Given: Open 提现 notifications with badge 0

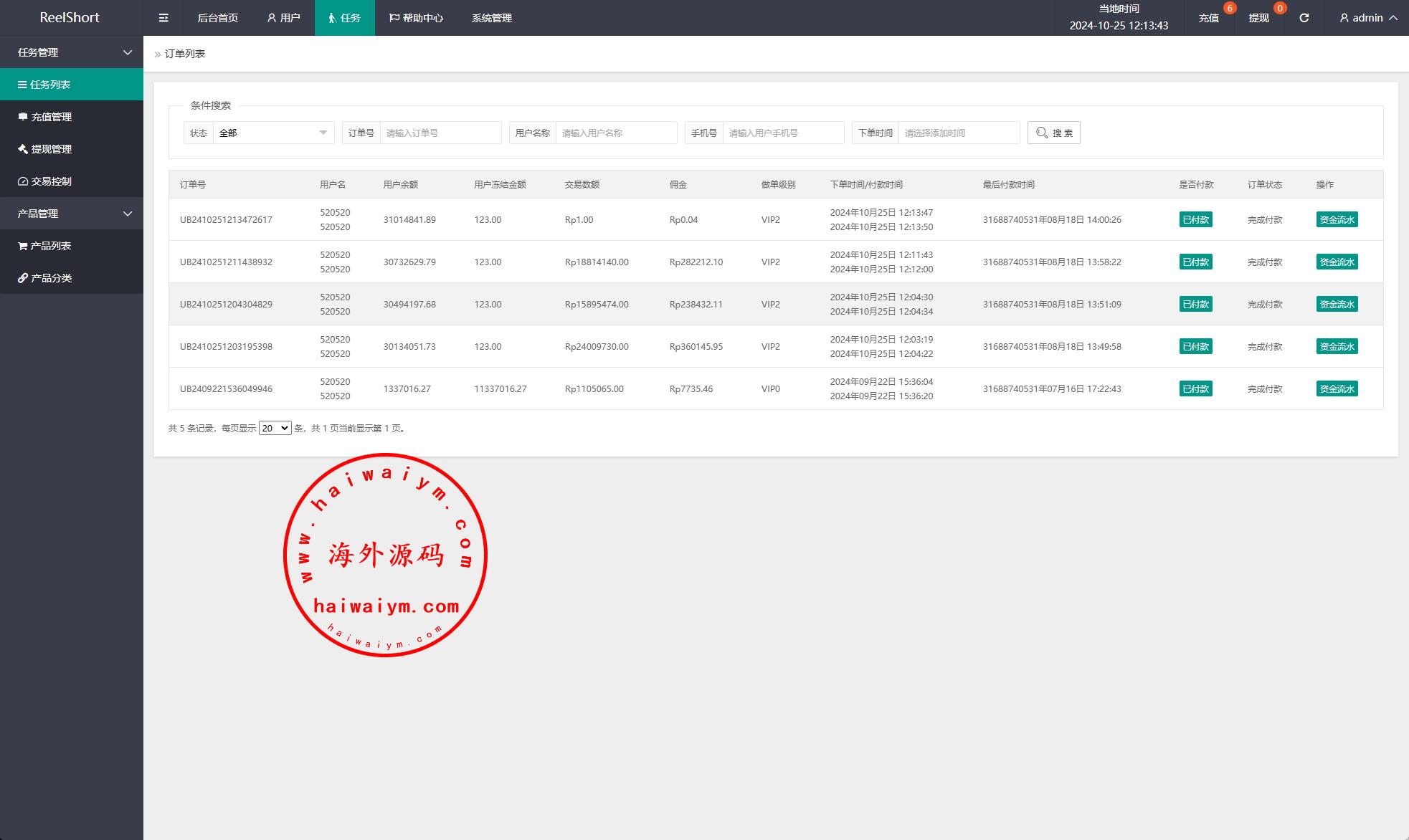Looking at the screenshot, I should (x=1259, y=18).
